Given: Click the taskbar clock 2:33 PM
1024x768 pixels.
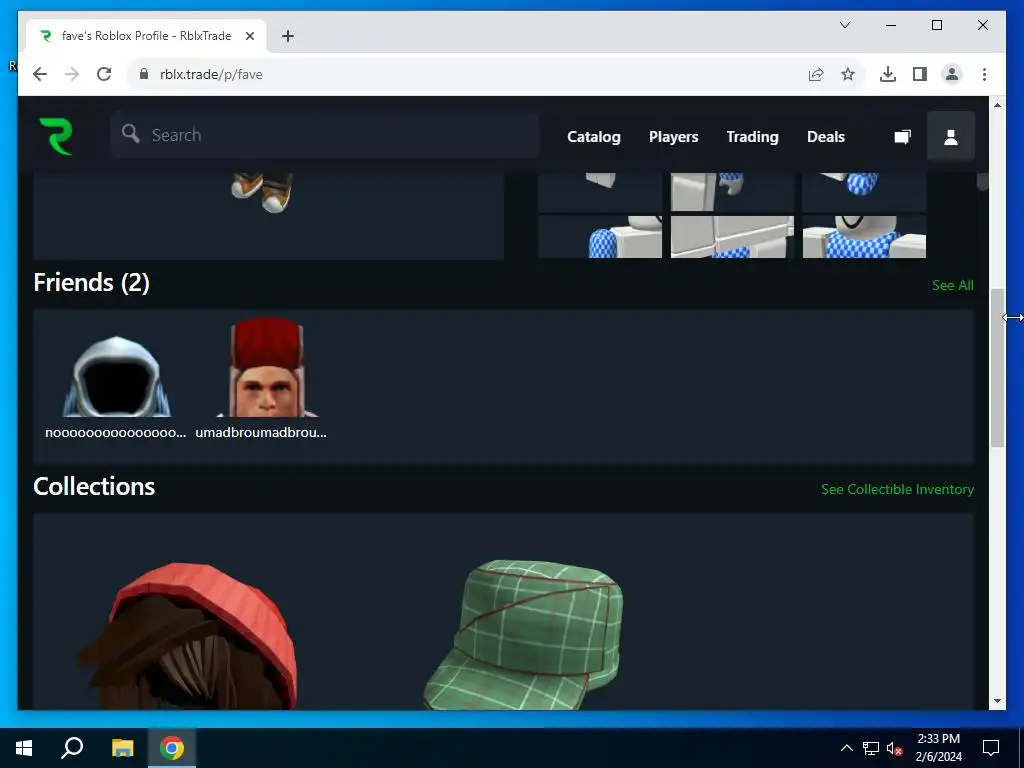Looking at the screenshot, I should [938, 739].
